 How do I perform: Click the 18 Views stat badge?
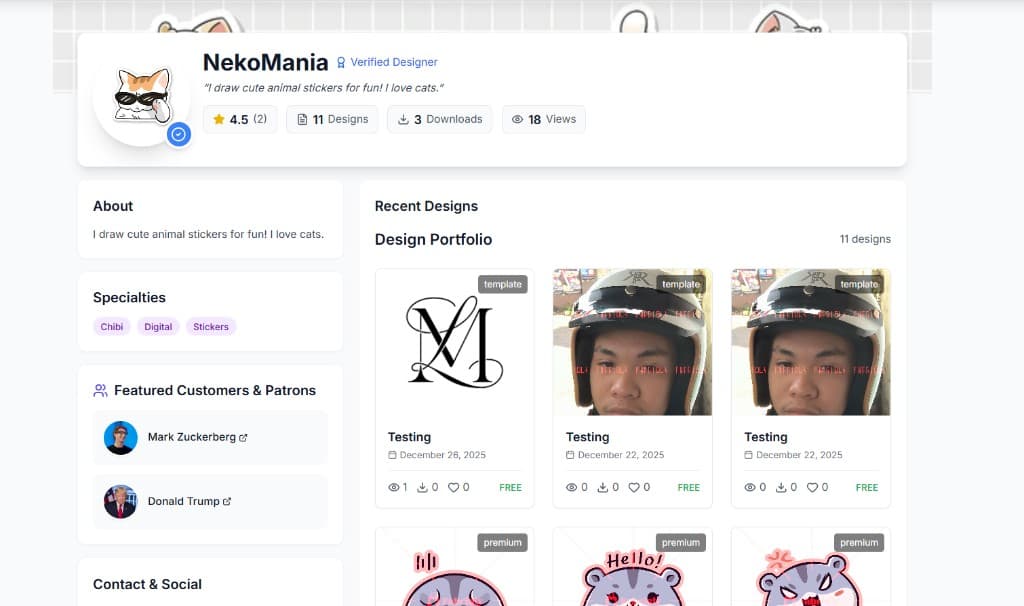(544, 119)
